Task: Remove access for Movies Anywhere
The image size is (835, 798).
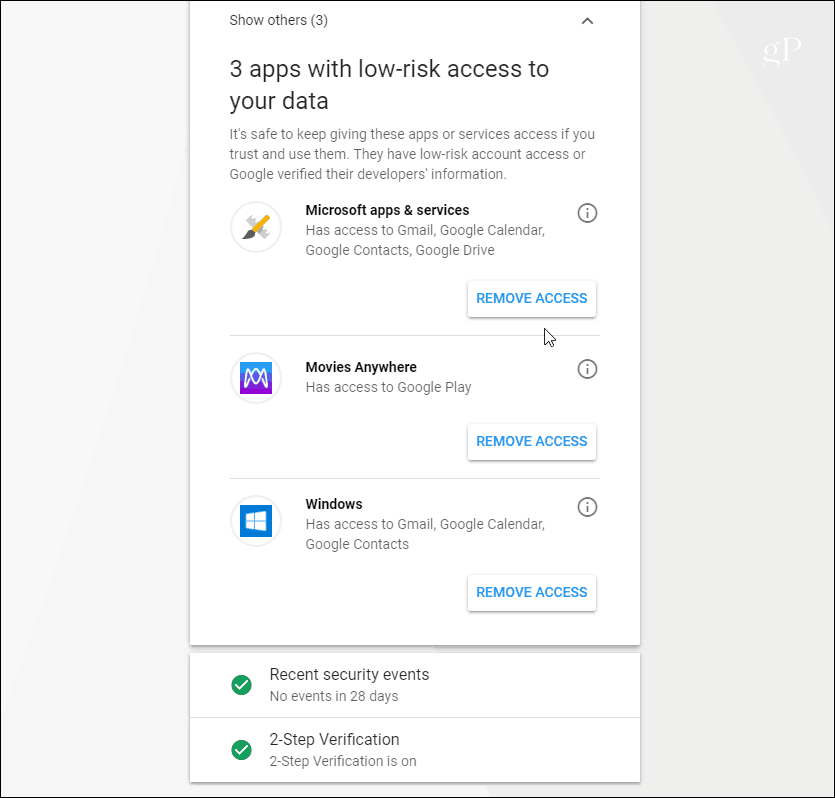Action: [531, 441]
